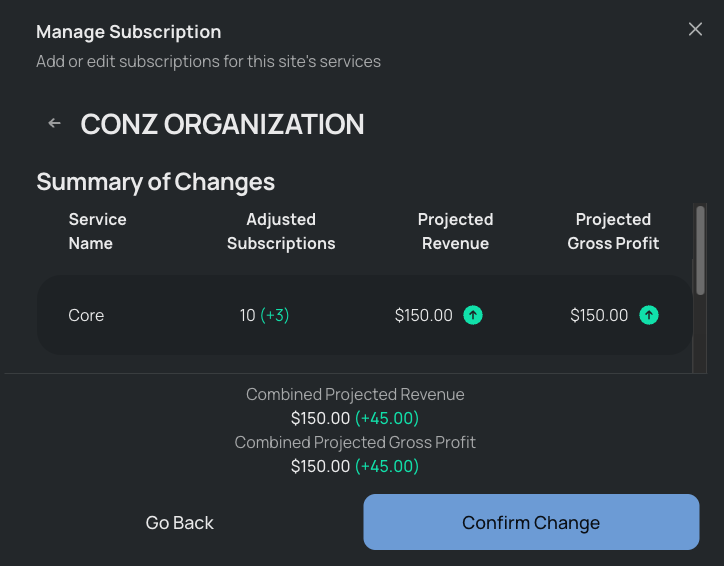Image resolution: width=724 pixels, height=566 pixels.
Task: Go back to previous step
Action: [180, 523]
